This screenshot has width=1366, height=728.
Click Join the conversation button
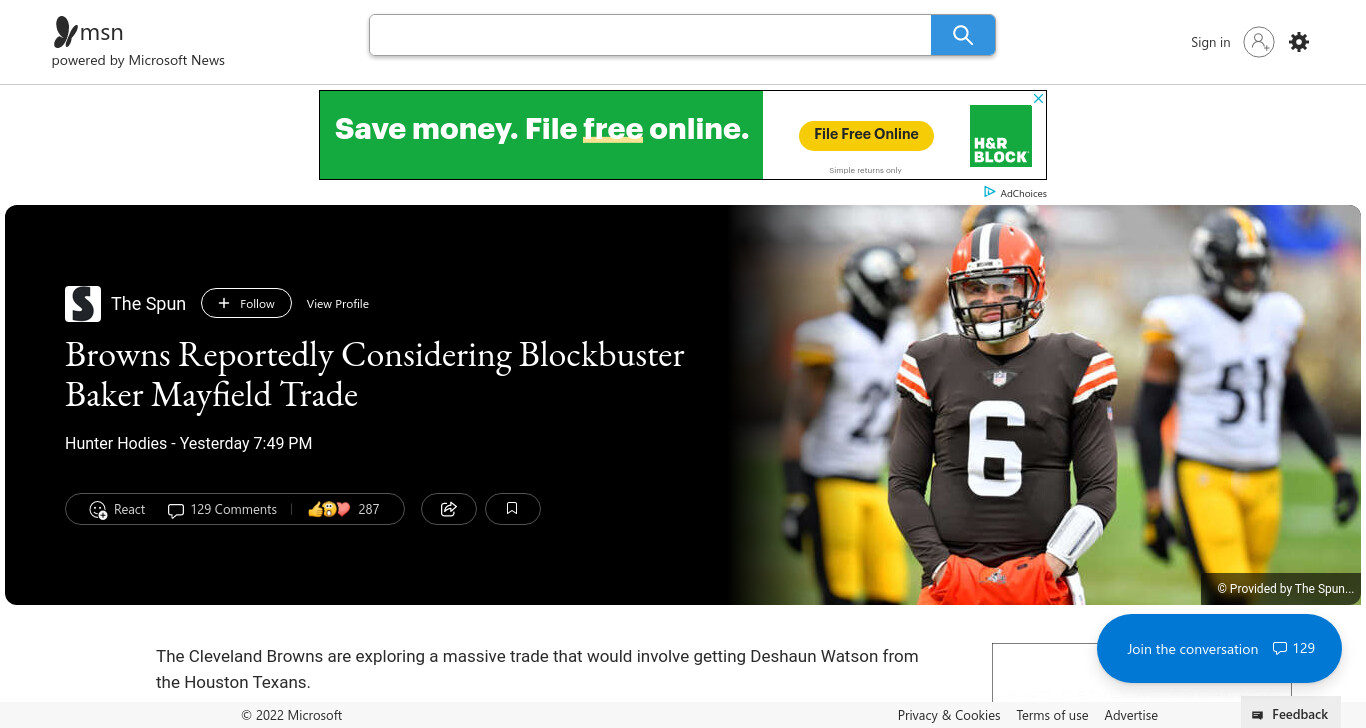coord(1219,649)
